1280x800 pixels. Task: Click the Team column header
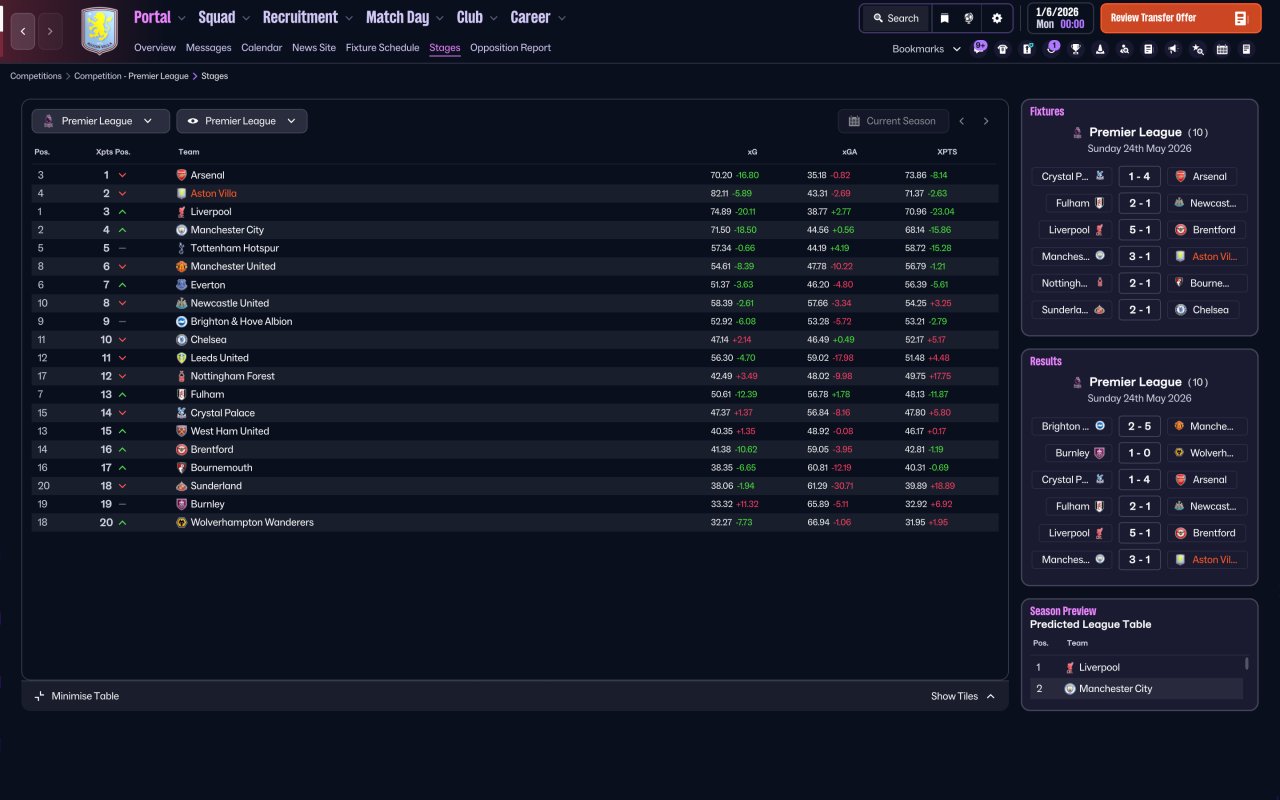189,152
